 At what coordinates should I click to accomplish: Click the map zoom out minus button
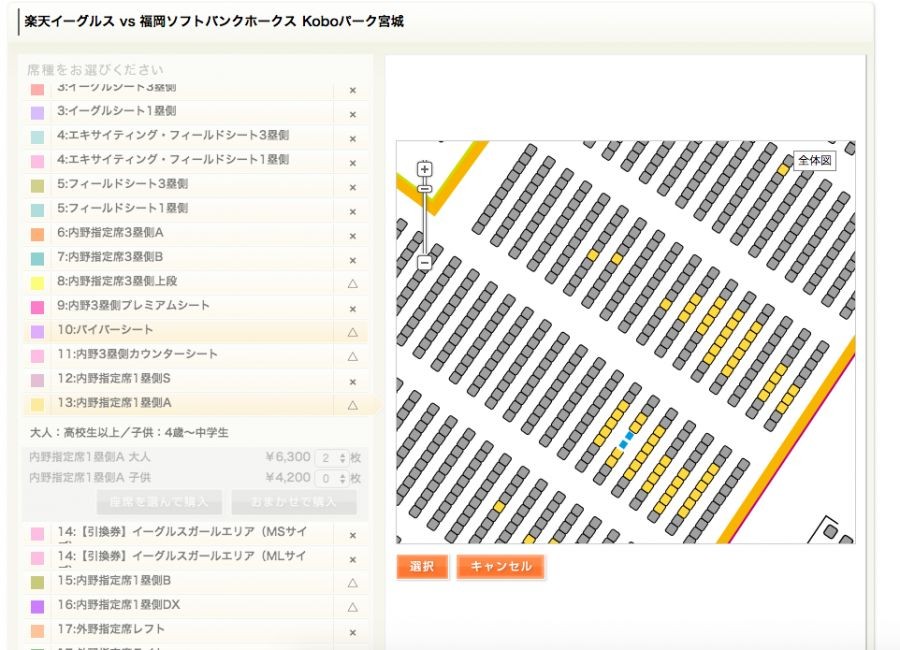coord(424,263)
